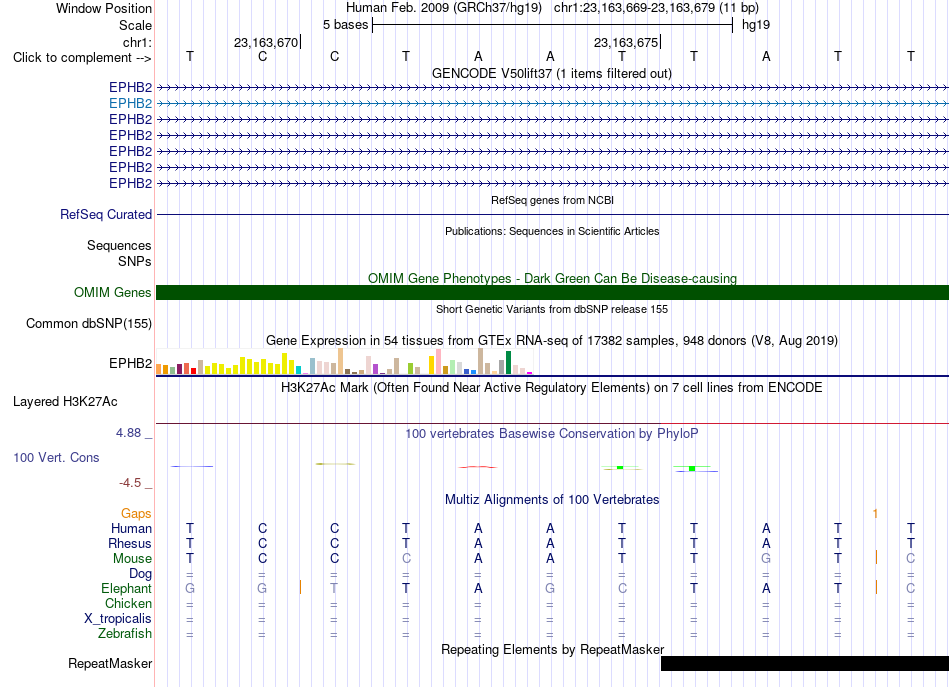Click the Dog alignment row label
This screenshot has width=950, height=687.
140,574
